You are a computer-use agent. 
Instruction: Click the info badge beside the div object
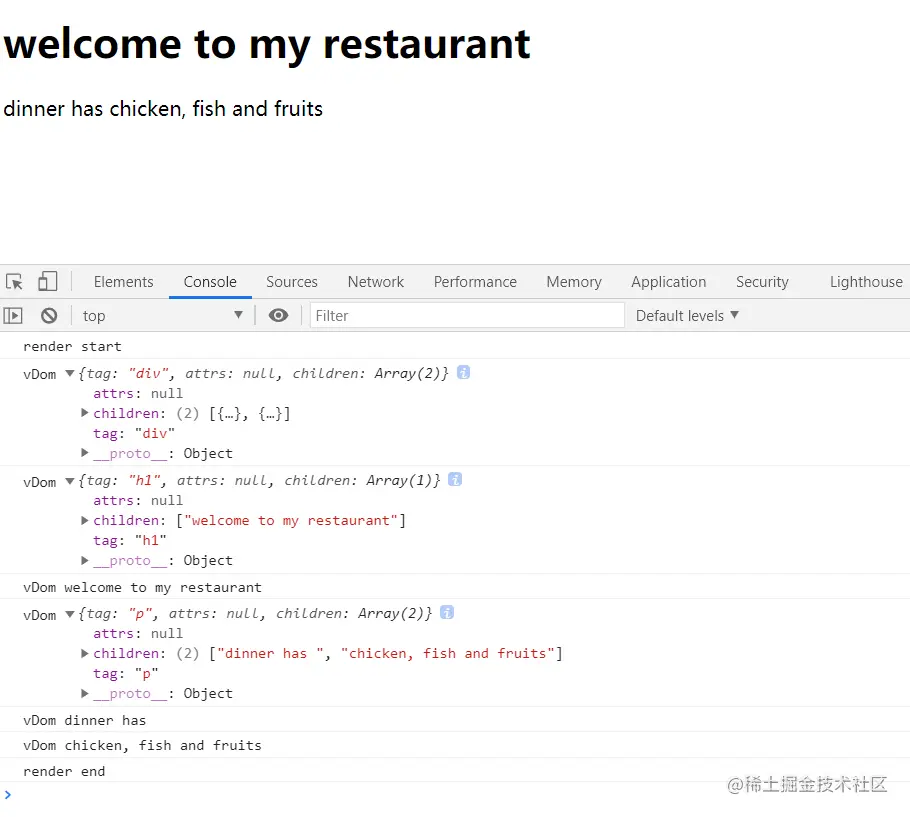pyautogui.click(x=463, y=373)
